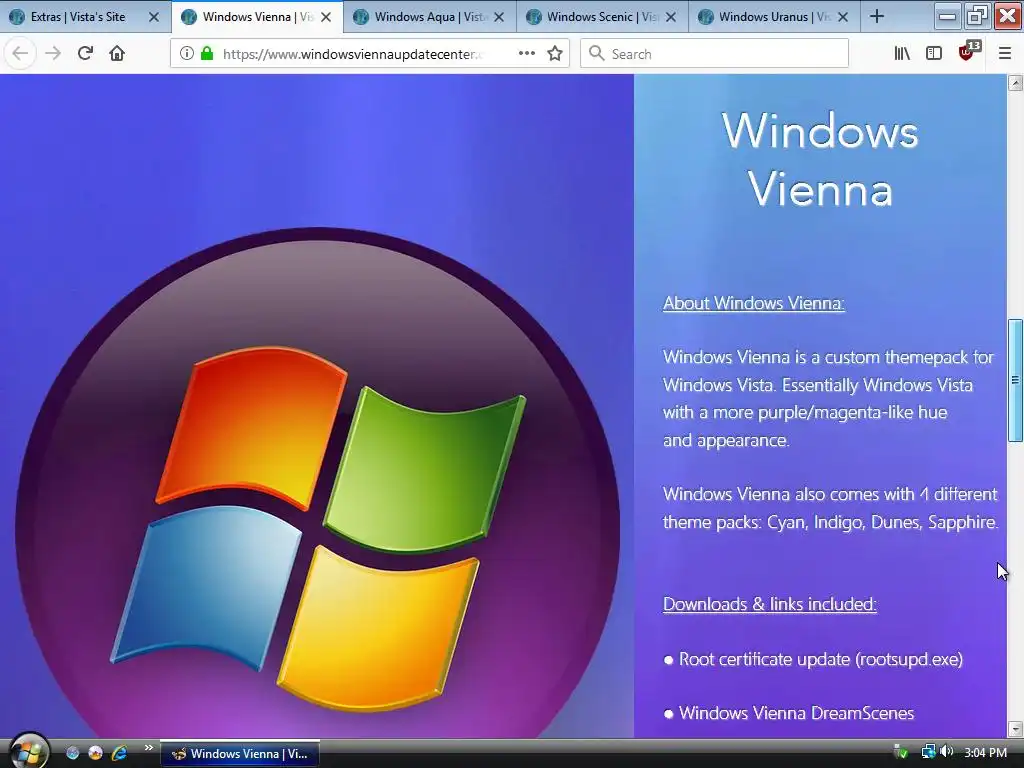1024x768 pixels.
Task: Show site information icon in address bar
Action: click(187, 54)
